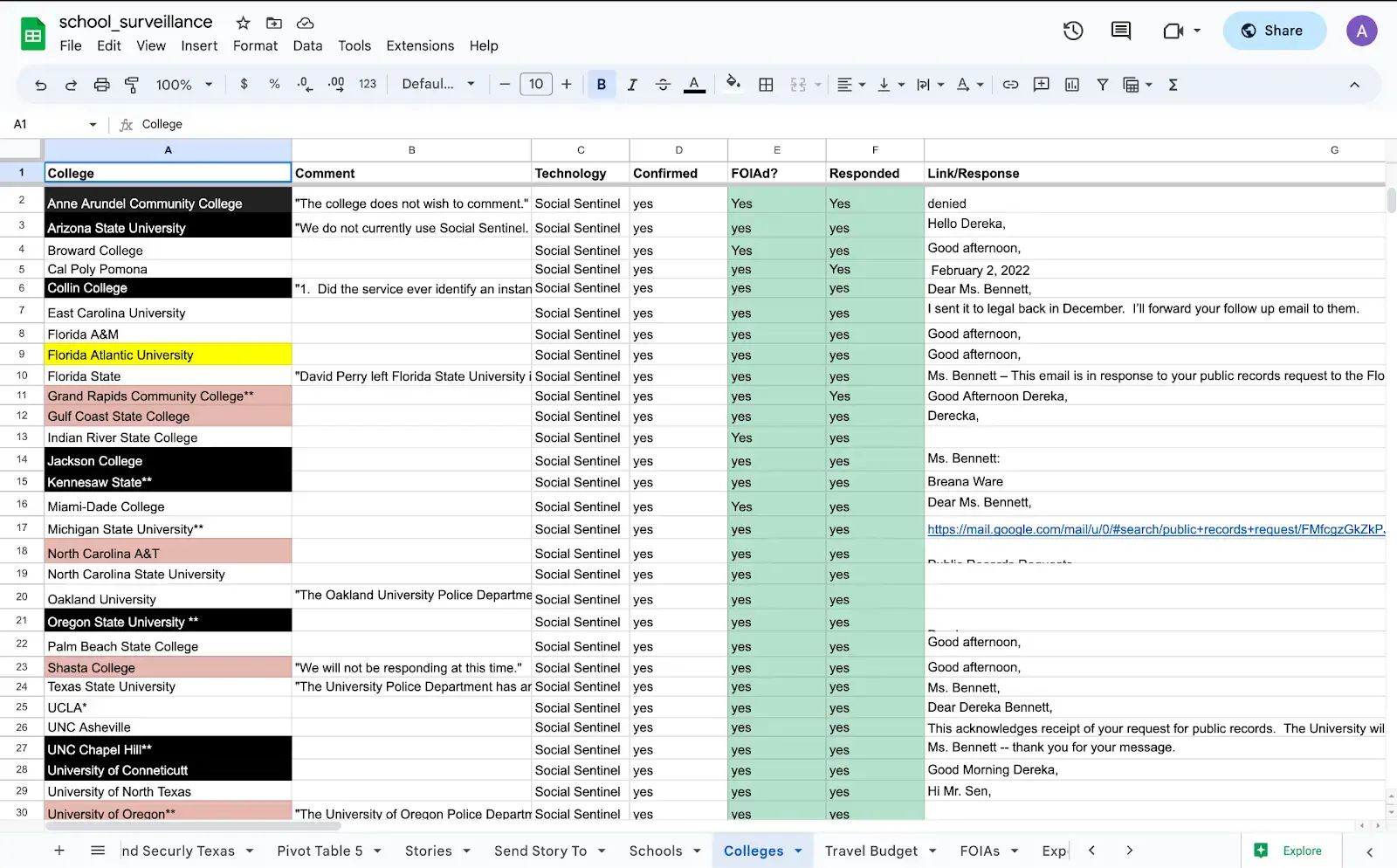Decrease font size with minus button

coord(505,84)
